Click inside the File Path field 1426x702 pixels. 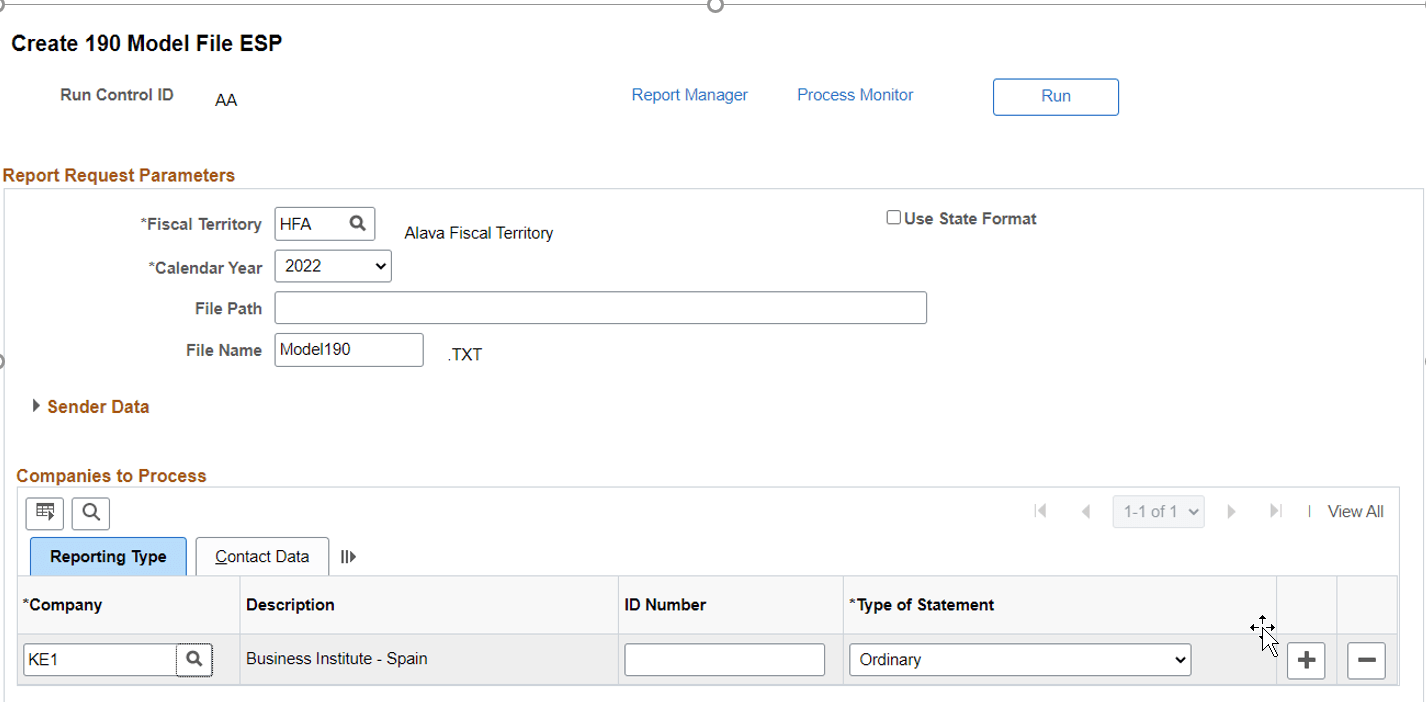pyautogui.click(x=600, y=307)
